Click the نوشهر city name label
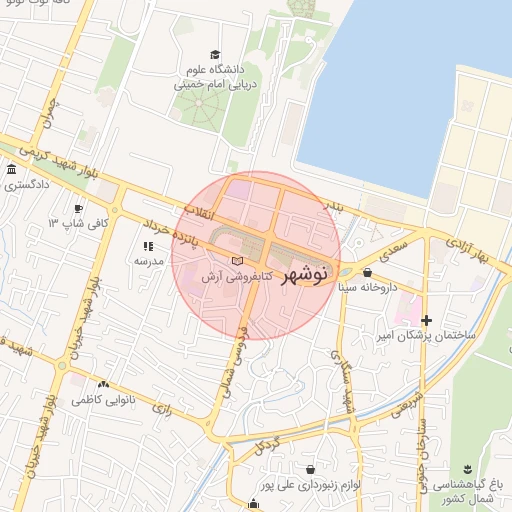512x512 pixels. tap(304, 276)
